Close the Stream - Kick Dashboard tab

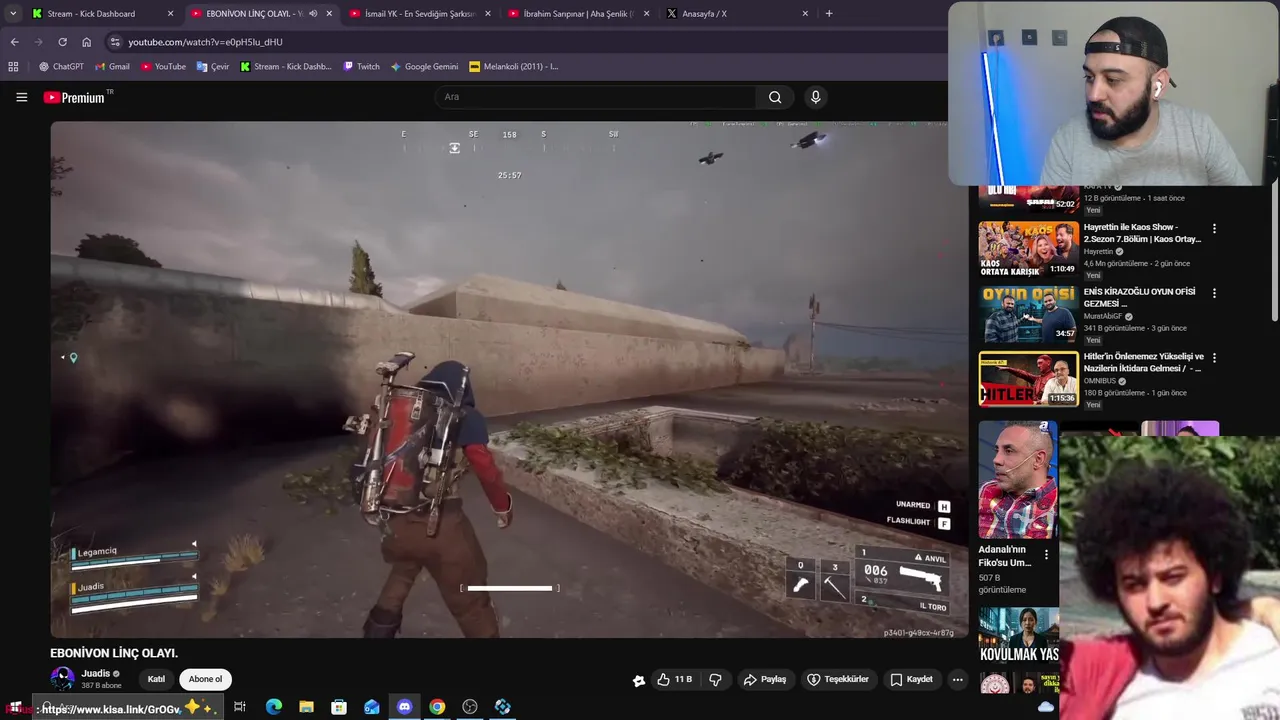(170, 14)
